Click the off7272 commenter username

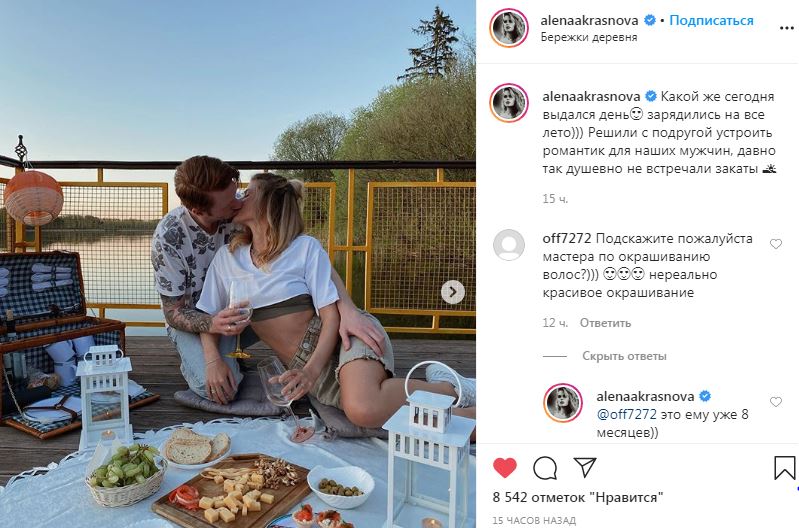click(x=567, y=239)
